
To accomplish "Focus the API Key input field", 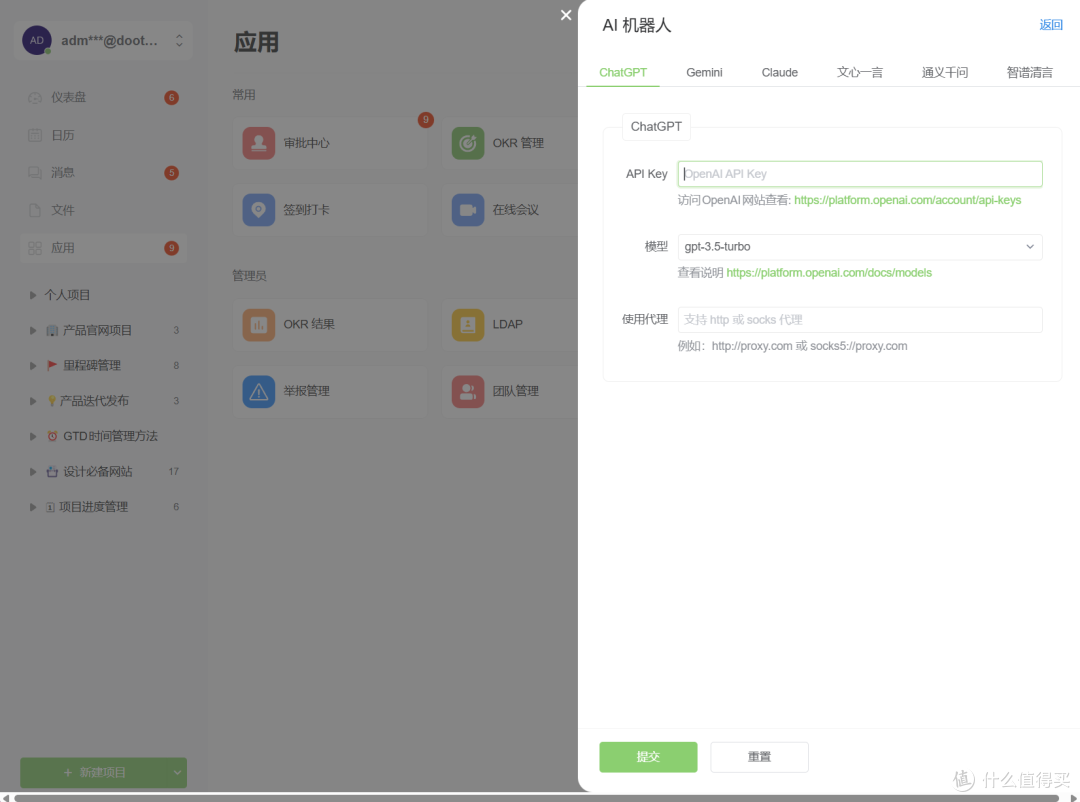I will (x=860, y=174).
